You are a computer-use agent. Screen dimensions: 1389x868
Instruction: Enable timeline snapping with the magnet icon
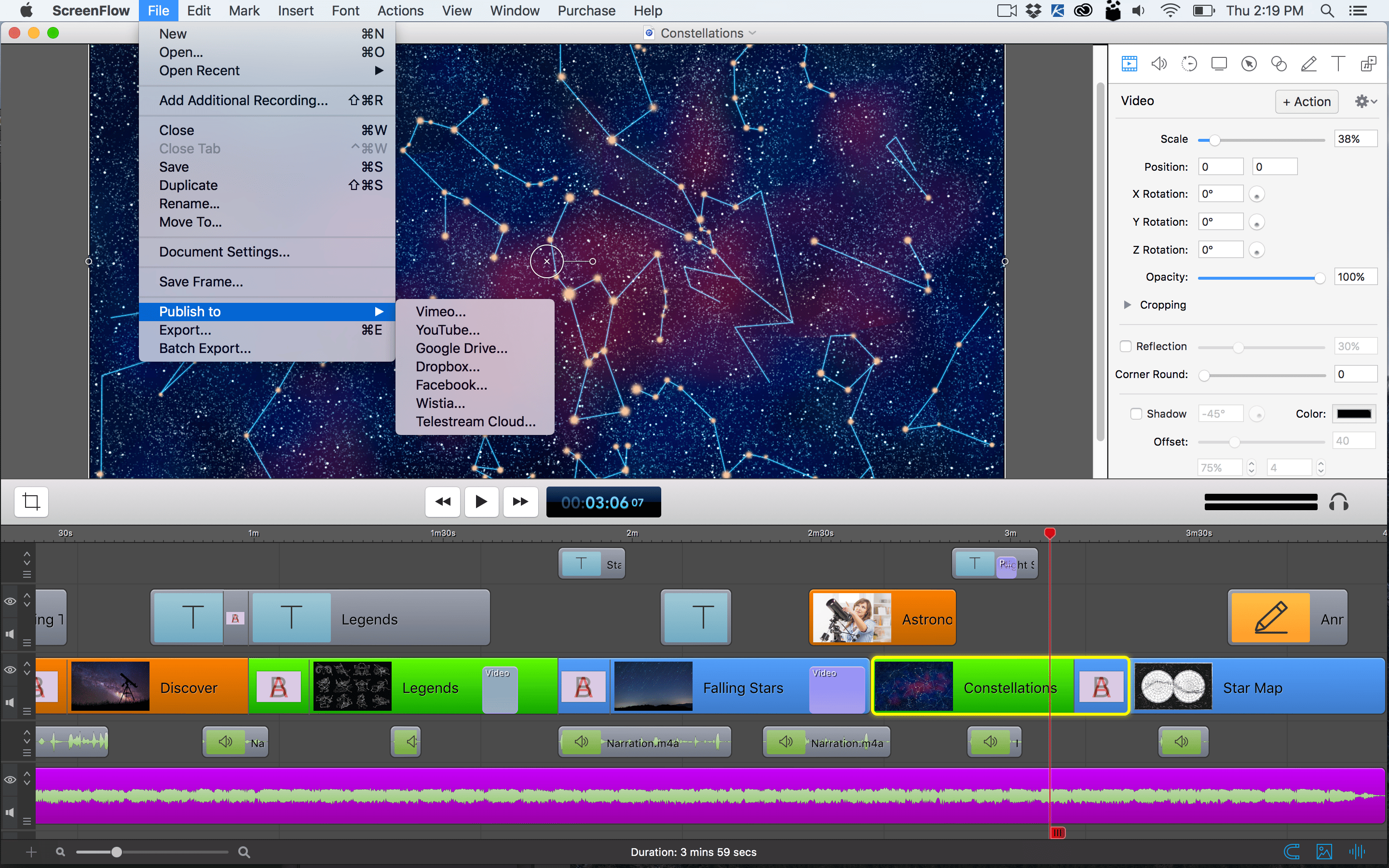point(1292,851)
